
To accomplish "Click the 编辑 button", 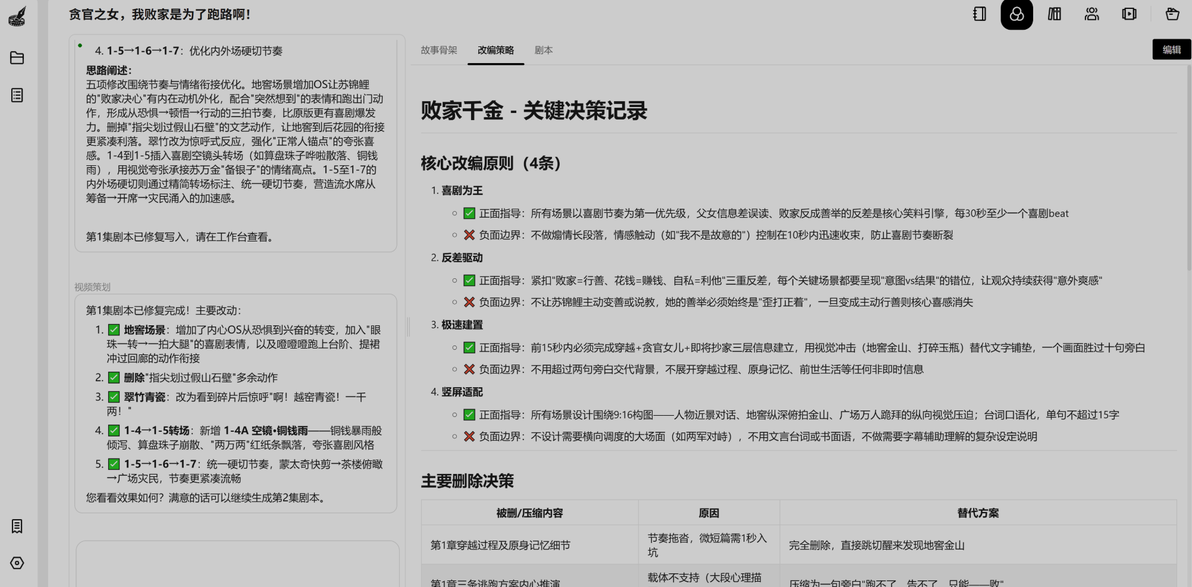I will (1171, 49).
